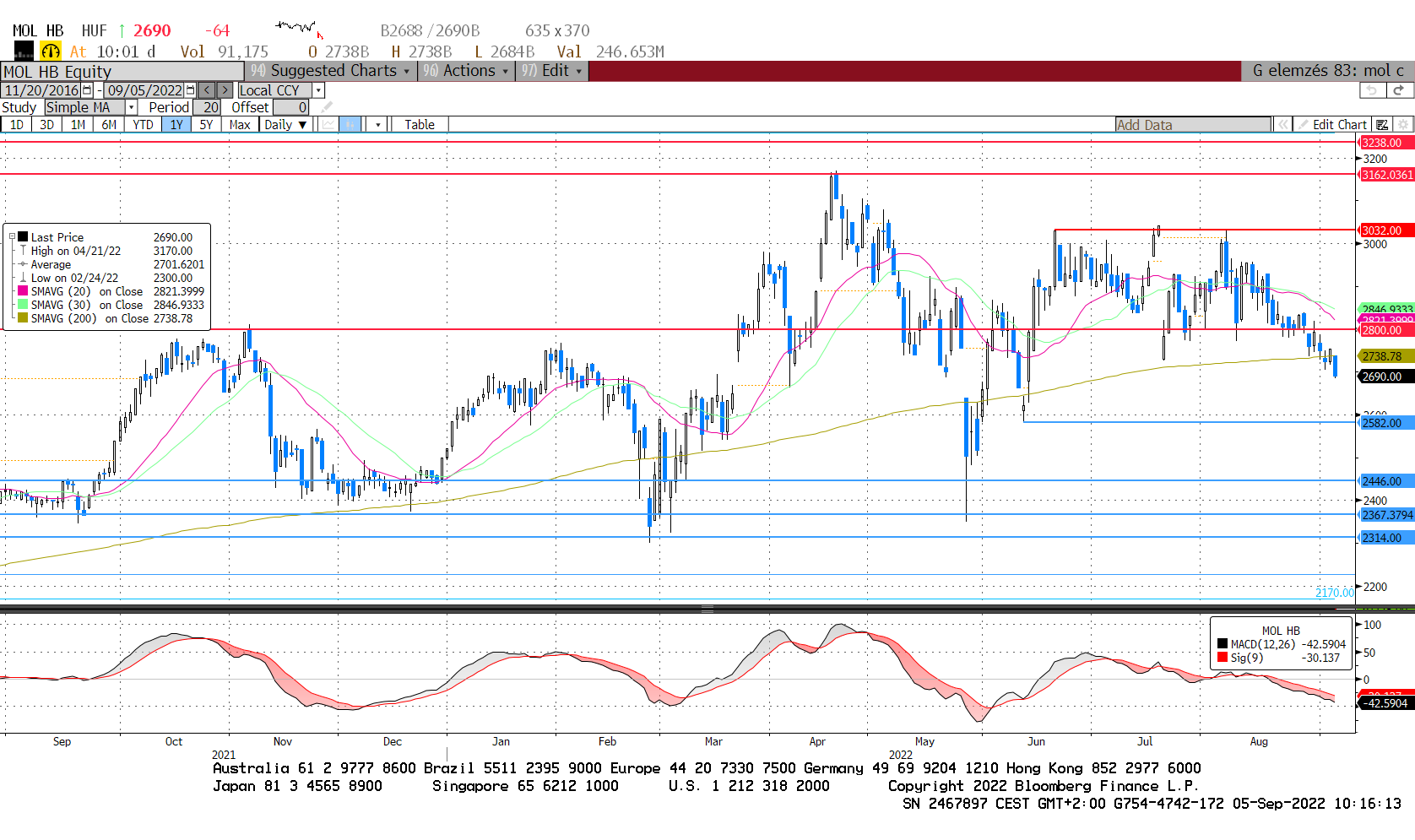1415x840 pixels.
Task: Click the olive SMAVG (200) legend swatch
Action: (24, 318)
